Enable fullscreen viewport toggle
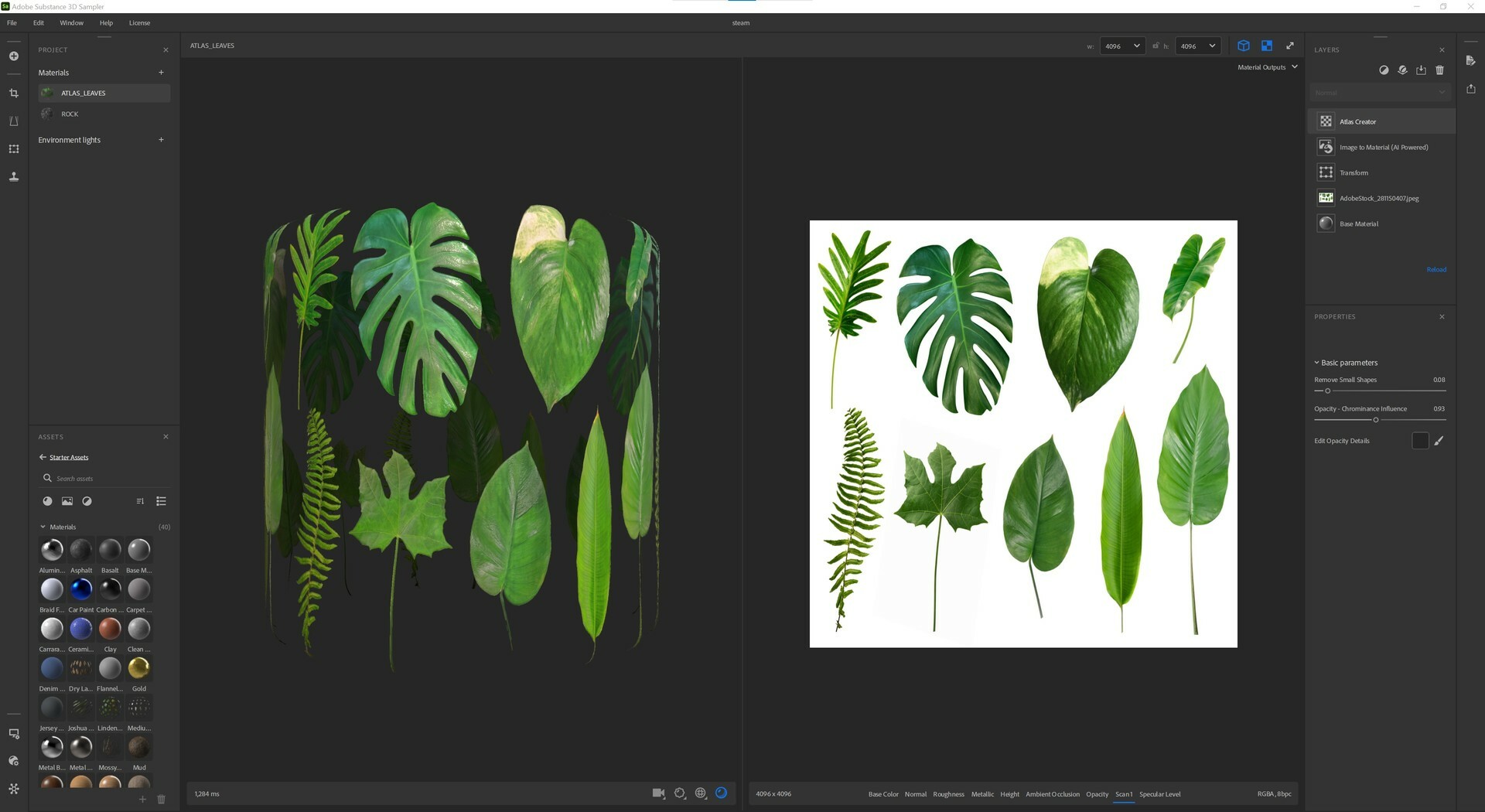This screenshot has width=1485, height=812. 1290,46
